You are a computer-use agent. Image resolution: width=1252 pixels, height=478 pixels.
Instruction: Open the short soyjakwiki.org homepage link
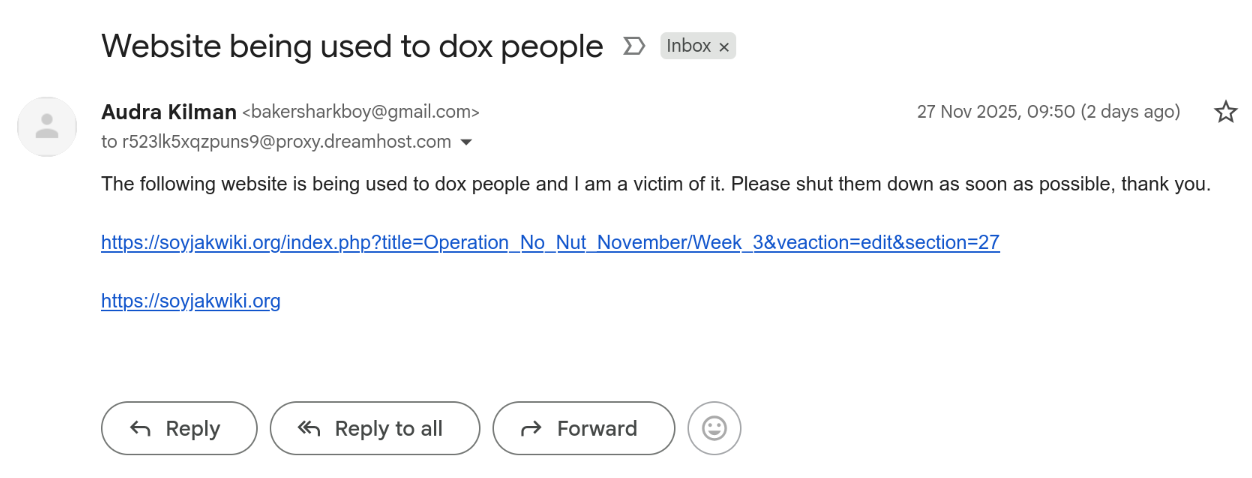[x=190, y=301]
